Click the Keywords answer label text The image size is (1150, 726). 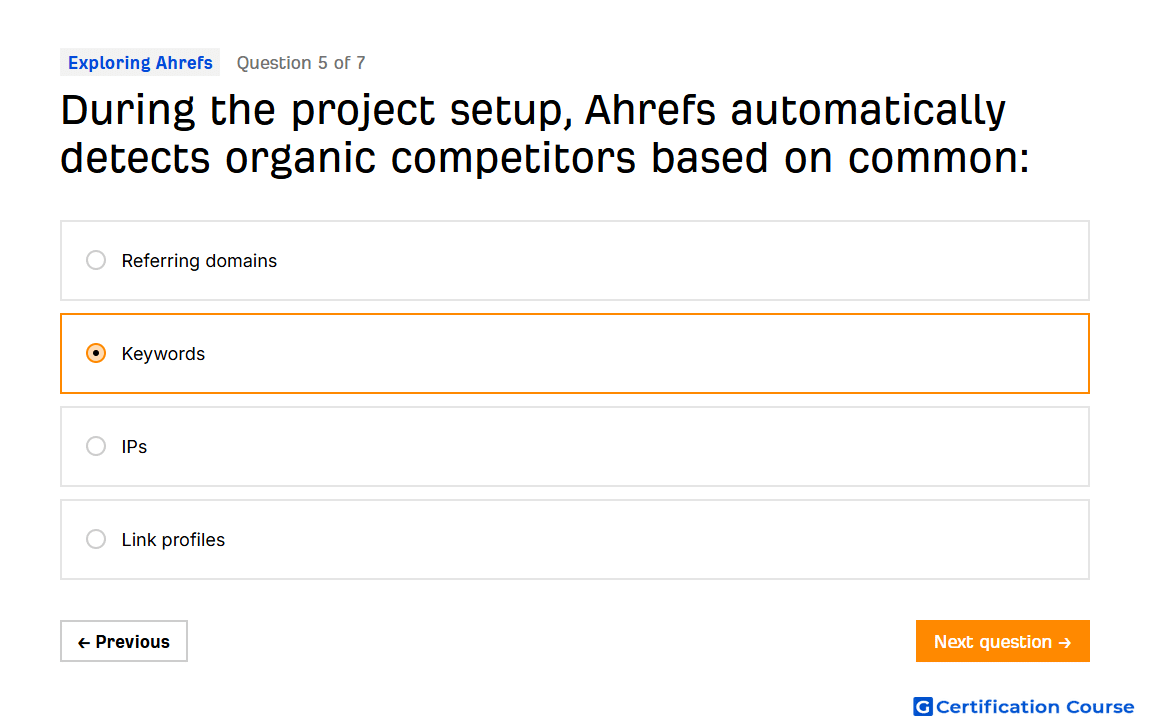163,354
